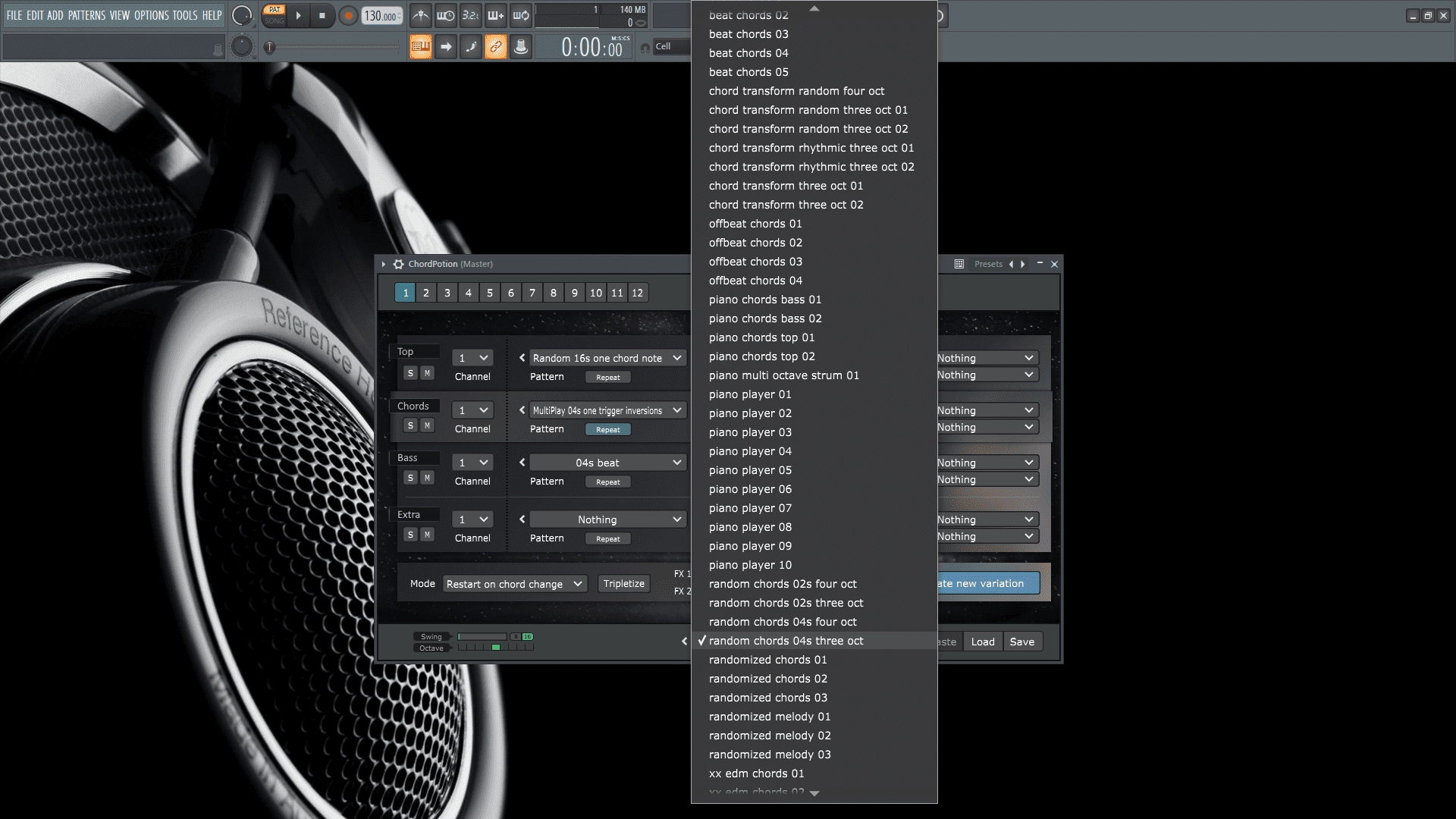Click the tempo field showing 130.000

coord(381,16)
